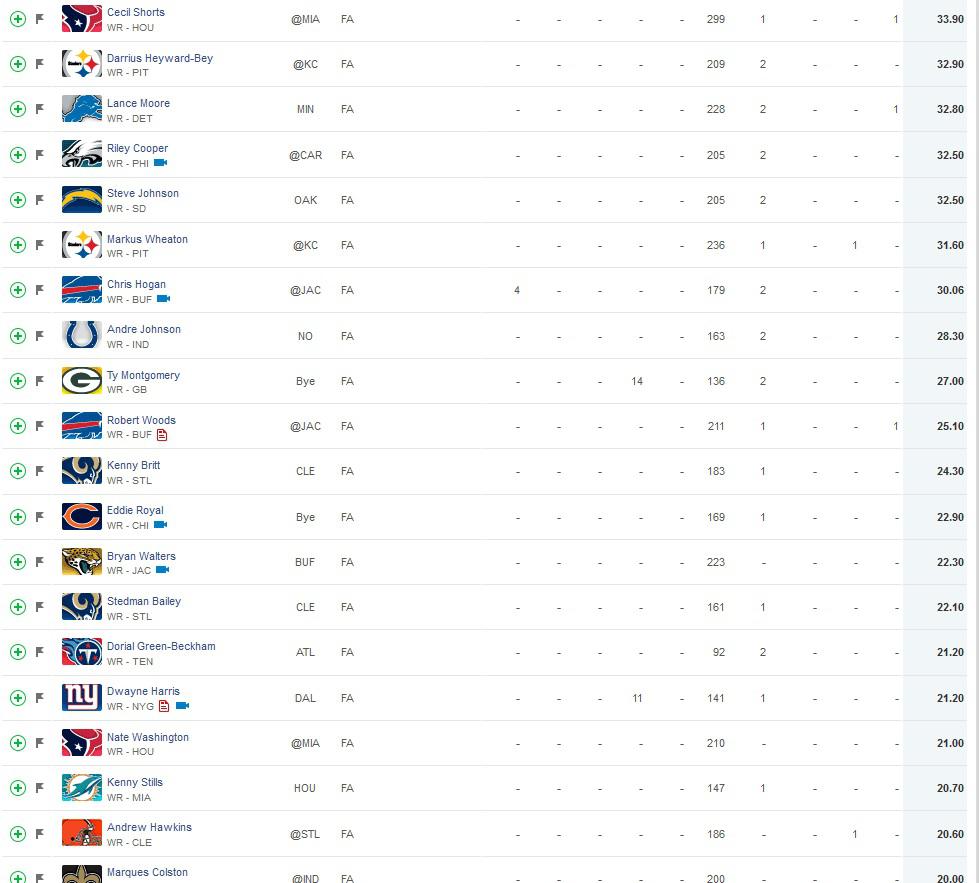Click the Nate Washington player name

tap(148, 737)
